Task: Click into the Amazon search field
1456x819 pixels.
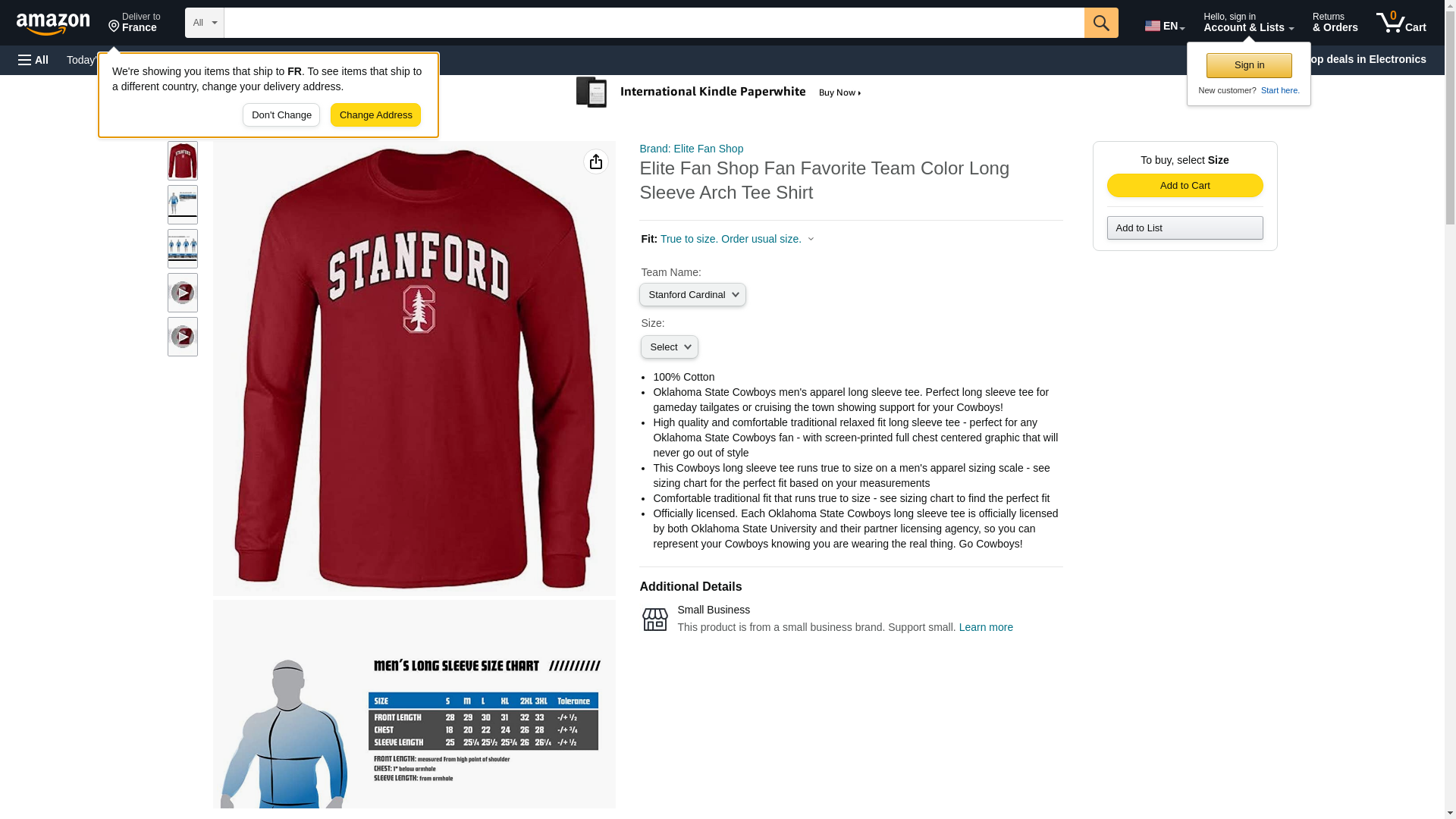Action: pyautogui.click(x=654, y=23)
